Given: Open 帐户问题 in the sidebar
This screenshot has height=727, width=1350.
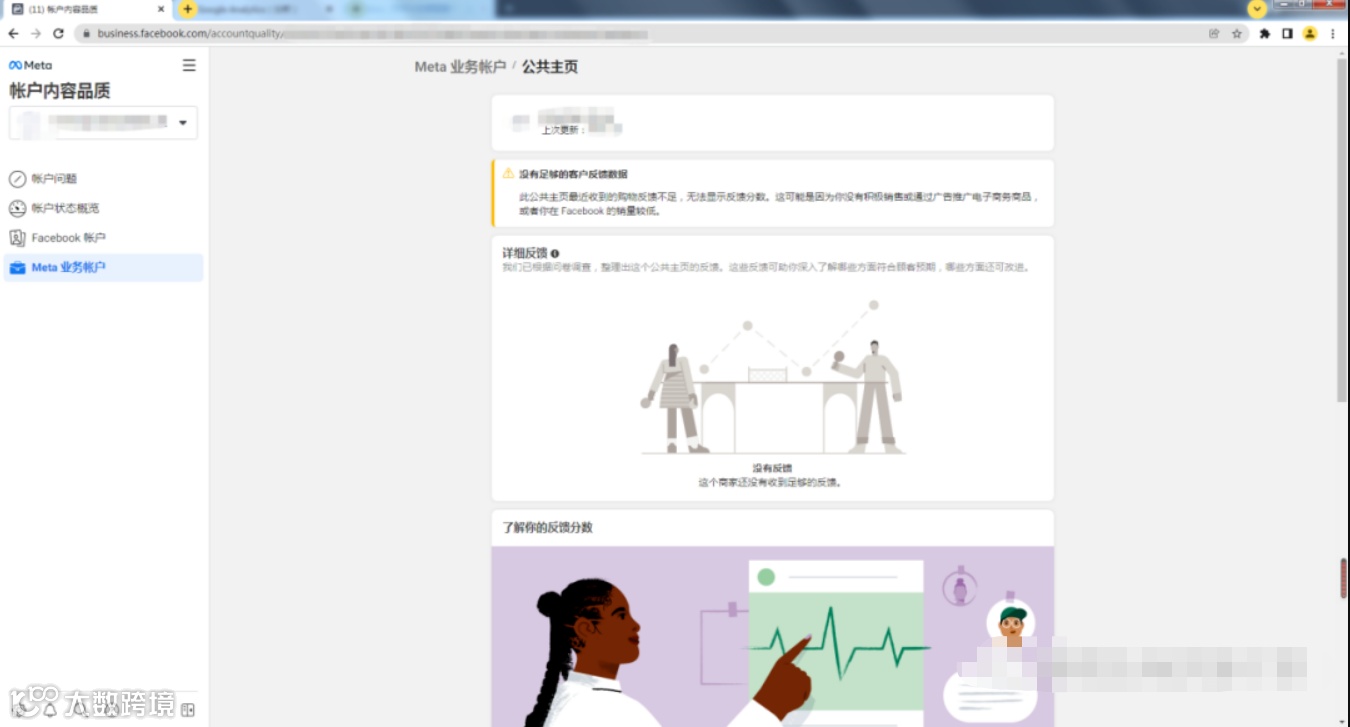Looking at the screenshot, I should coord(104,179).
